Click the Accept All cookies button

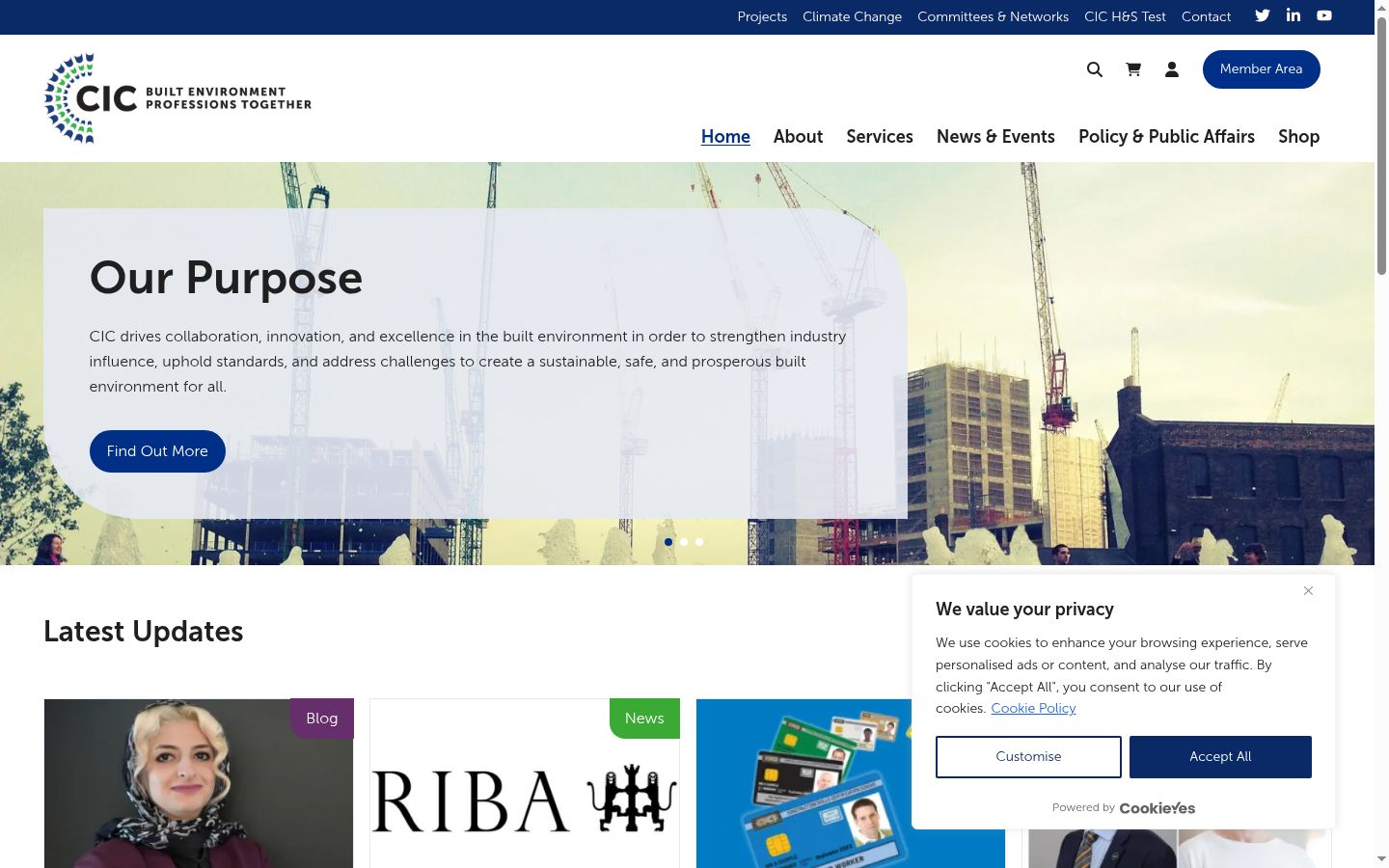coord(1220,757)
